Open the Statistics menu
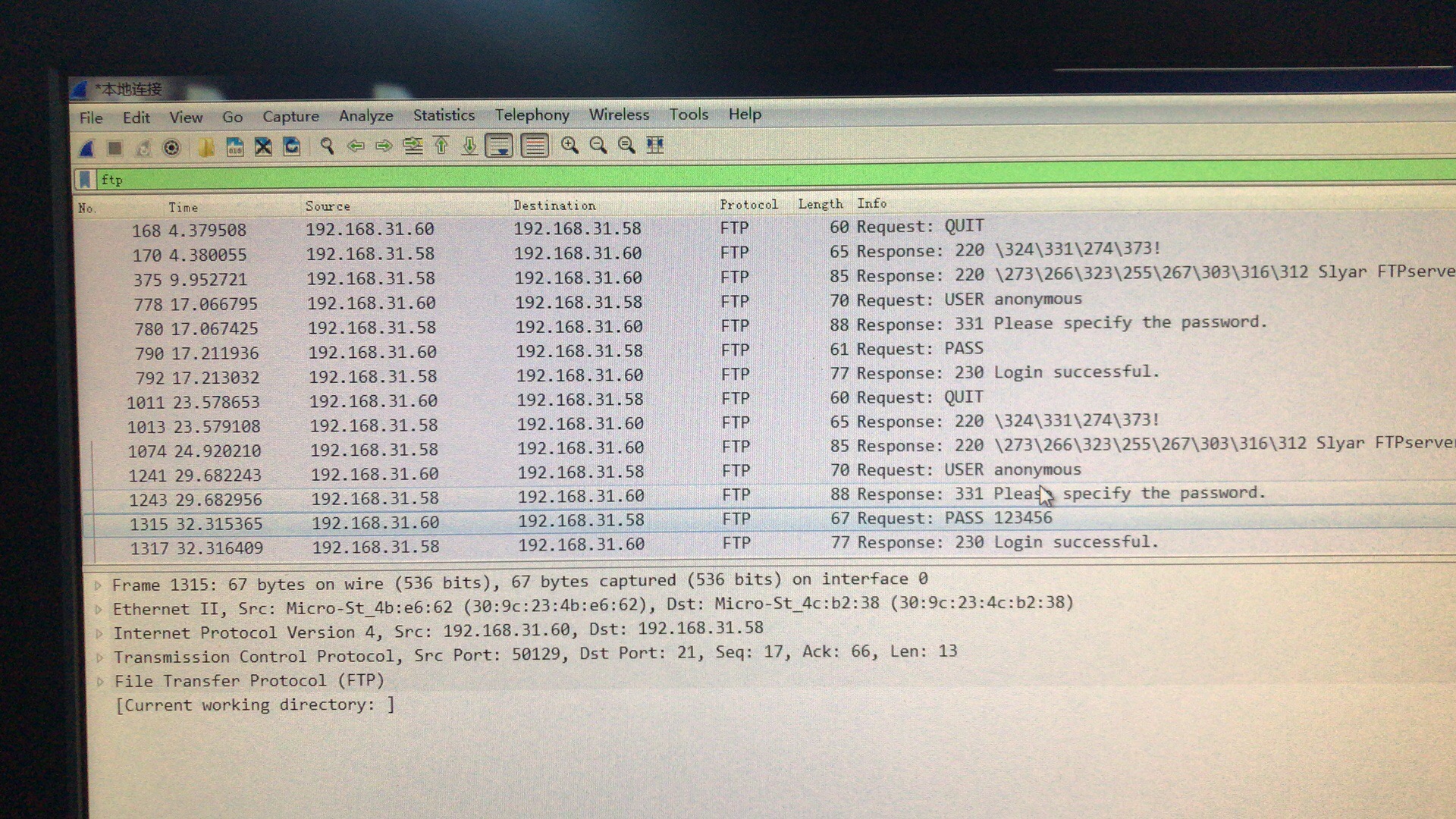The height and width of the screenshot is (819, 1456). (444, 115)
